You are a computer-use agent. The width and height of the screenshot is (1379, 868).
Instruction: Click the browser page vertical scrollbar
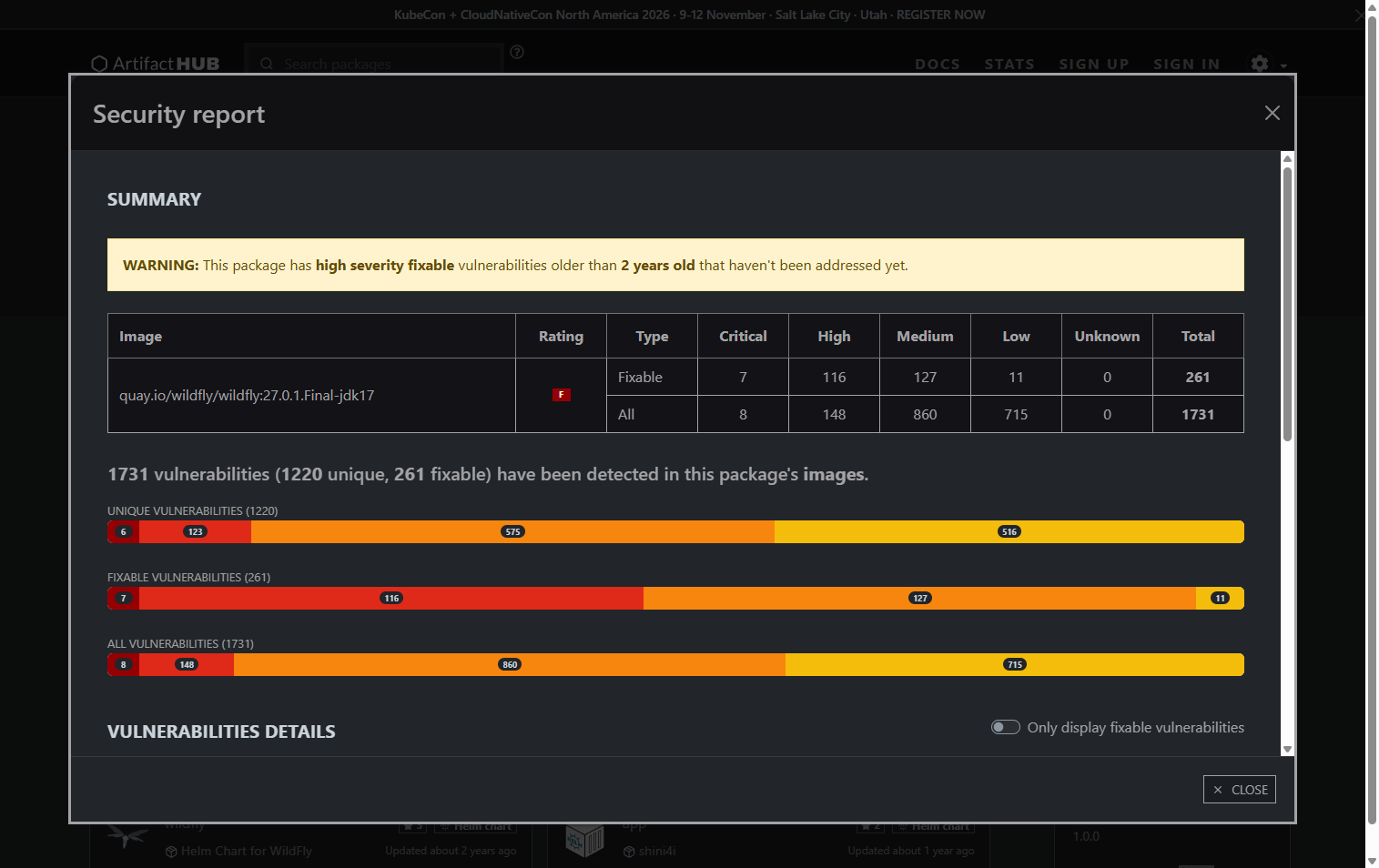click(x=1372, y=419)
